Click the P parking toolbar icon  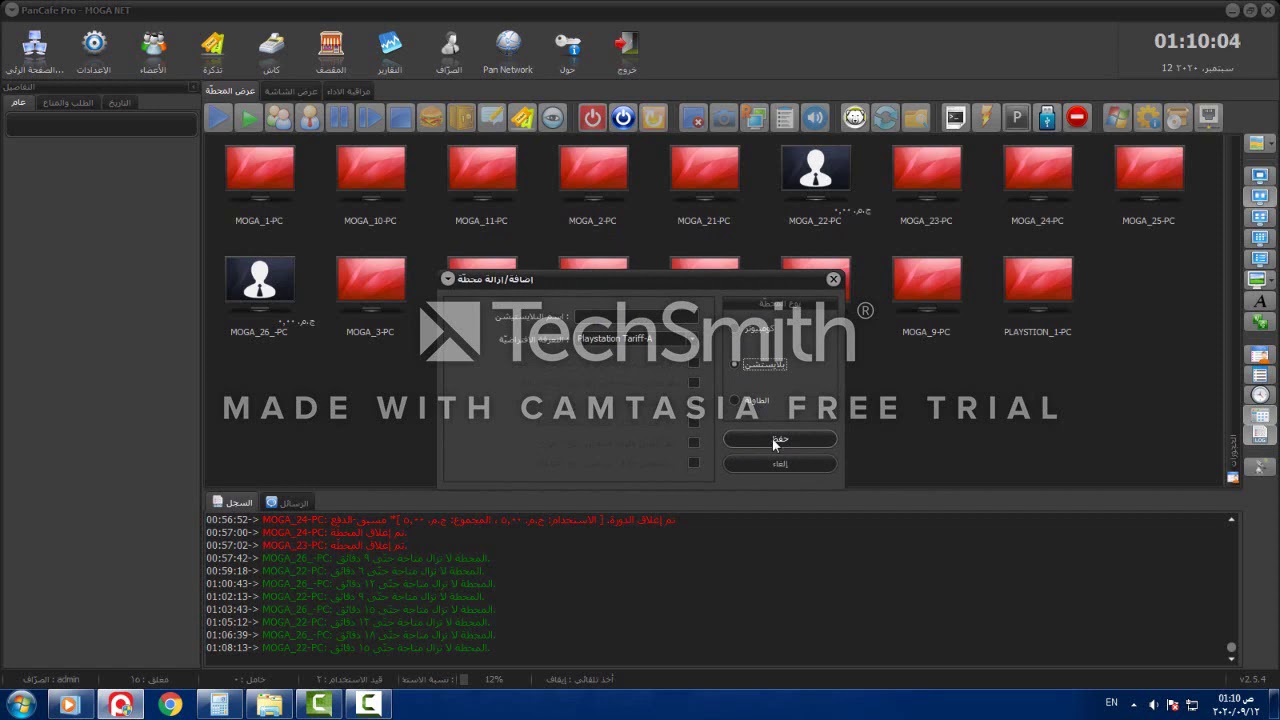click(1017, 118)
